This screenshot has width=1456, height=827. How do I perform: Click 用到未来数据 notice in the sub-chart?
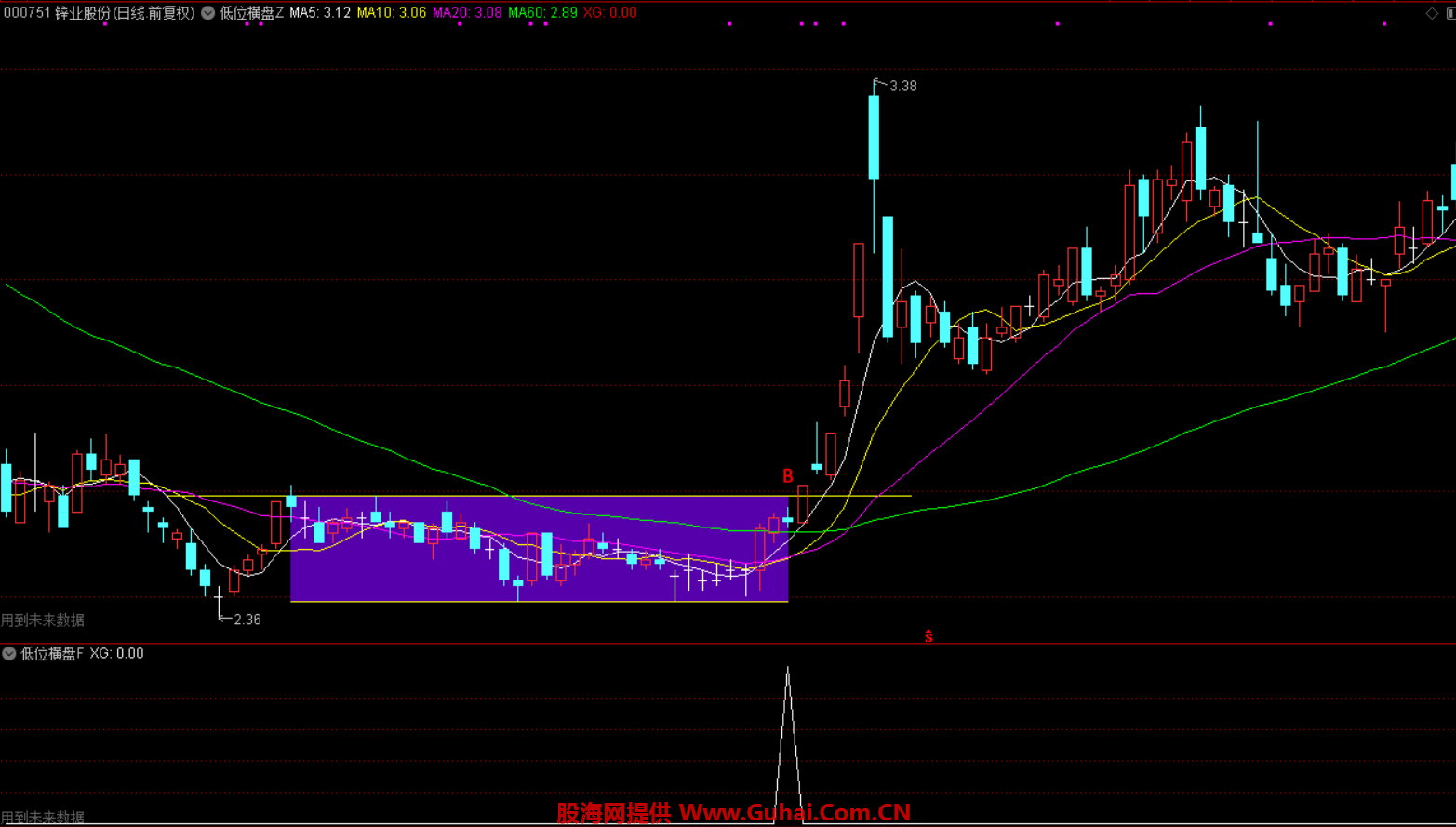click(43, 817)
